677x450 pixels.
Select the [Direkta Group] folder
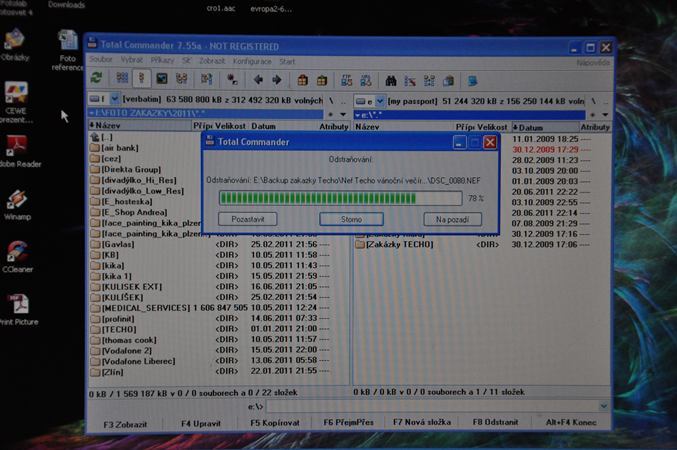[x=126, y=169]
